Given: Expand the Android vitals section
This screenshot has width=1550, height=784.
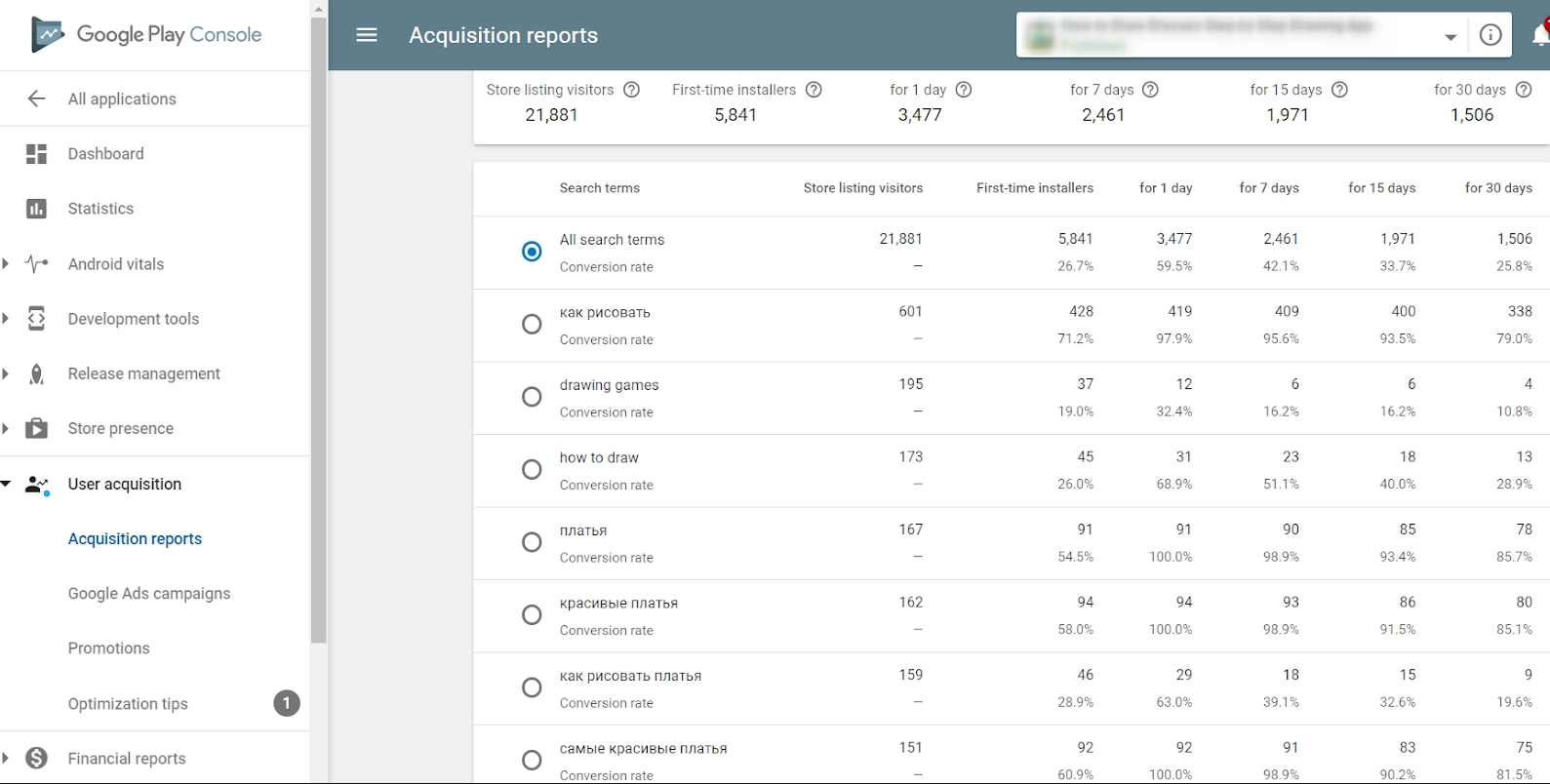Looking at the screenshot, I should click(6, 263).
